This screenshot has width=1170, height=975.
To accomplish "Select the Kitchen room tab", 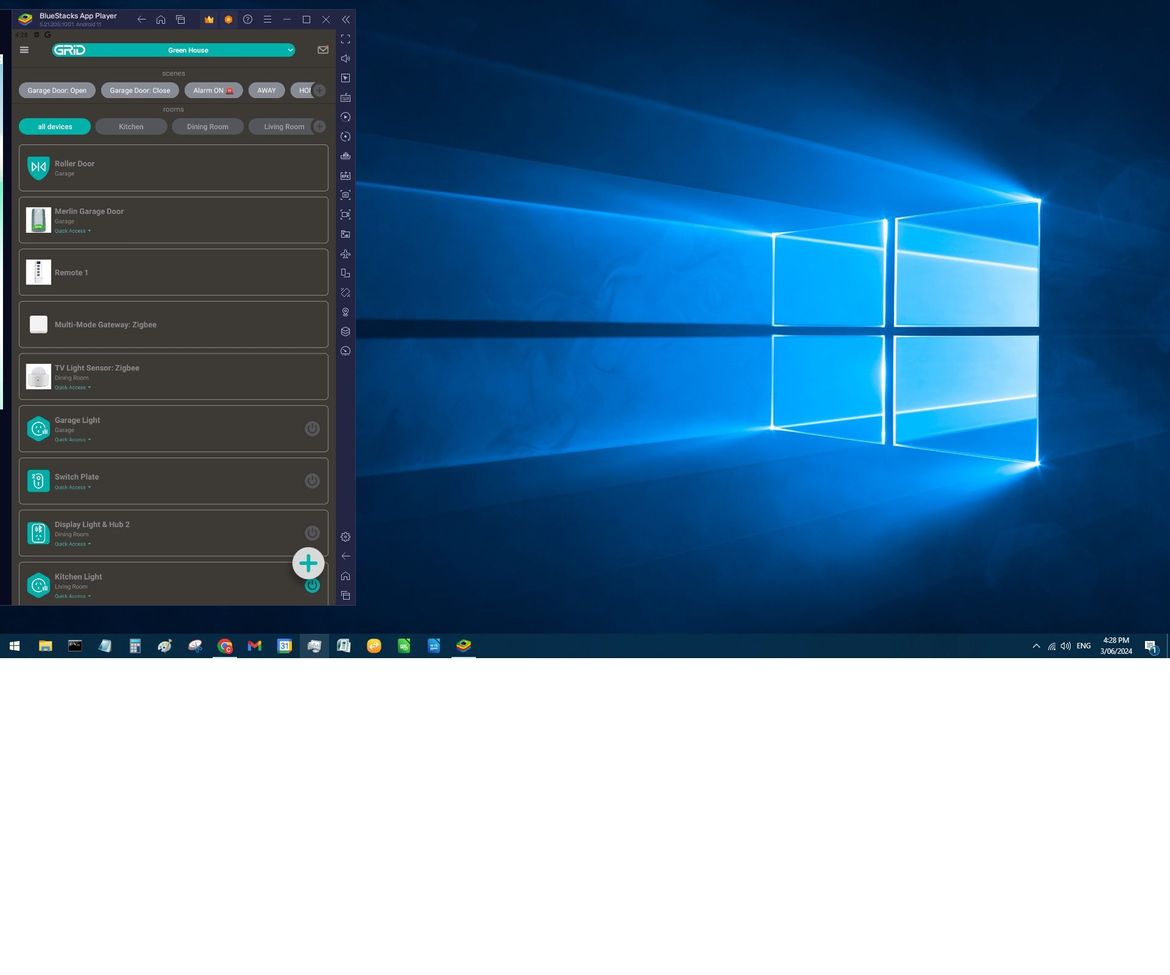I will pyautogui.click(x=131, y=127).
